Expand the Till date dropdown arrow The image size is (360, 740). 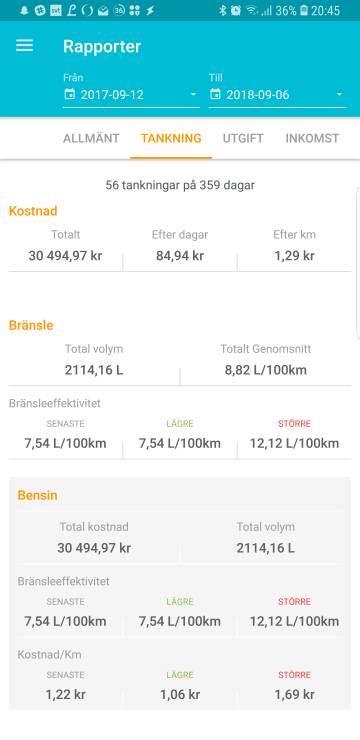point(339,95)
